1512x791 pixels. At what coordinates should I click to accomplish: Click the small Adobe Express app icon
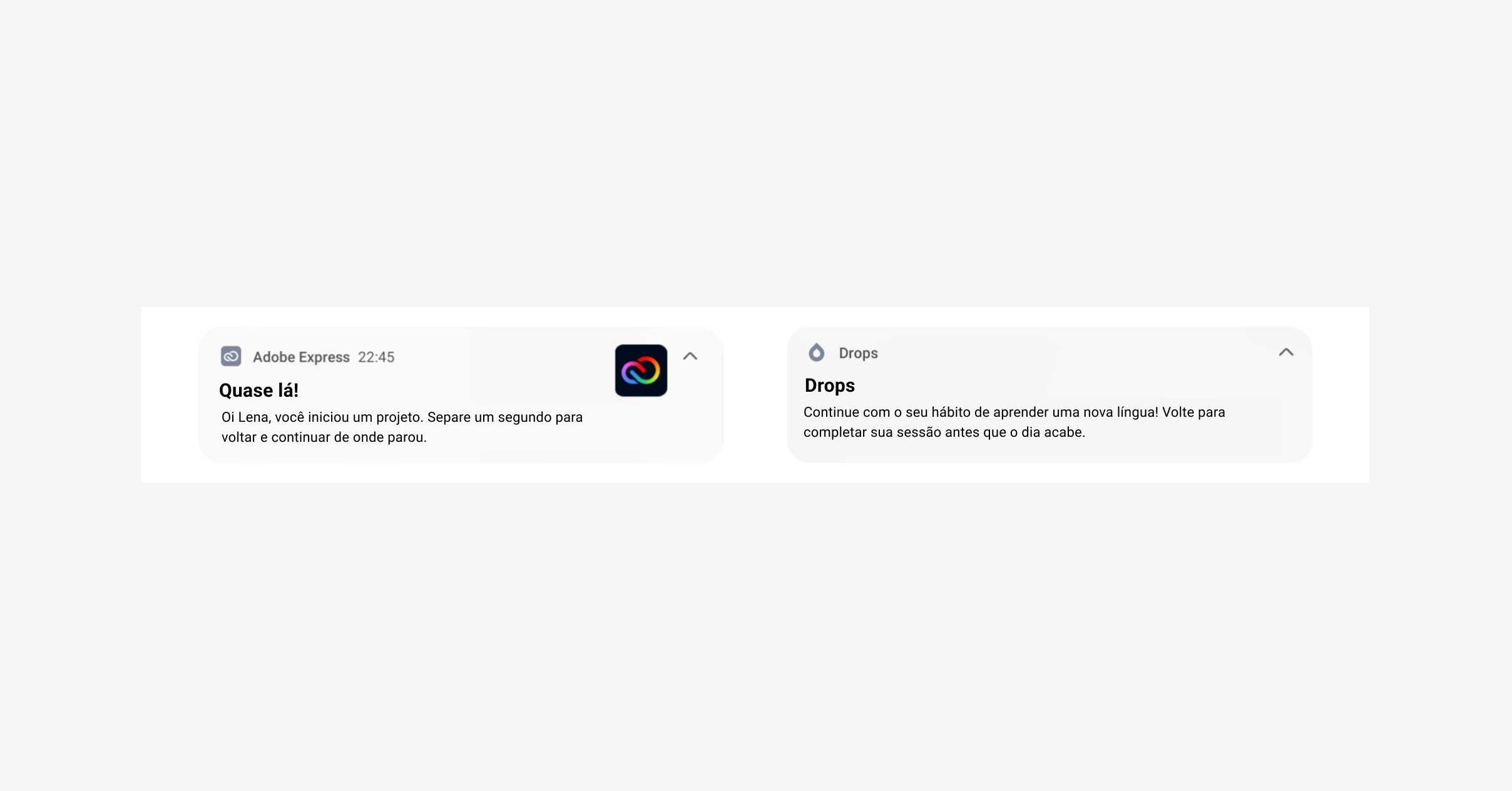(231, 356)
